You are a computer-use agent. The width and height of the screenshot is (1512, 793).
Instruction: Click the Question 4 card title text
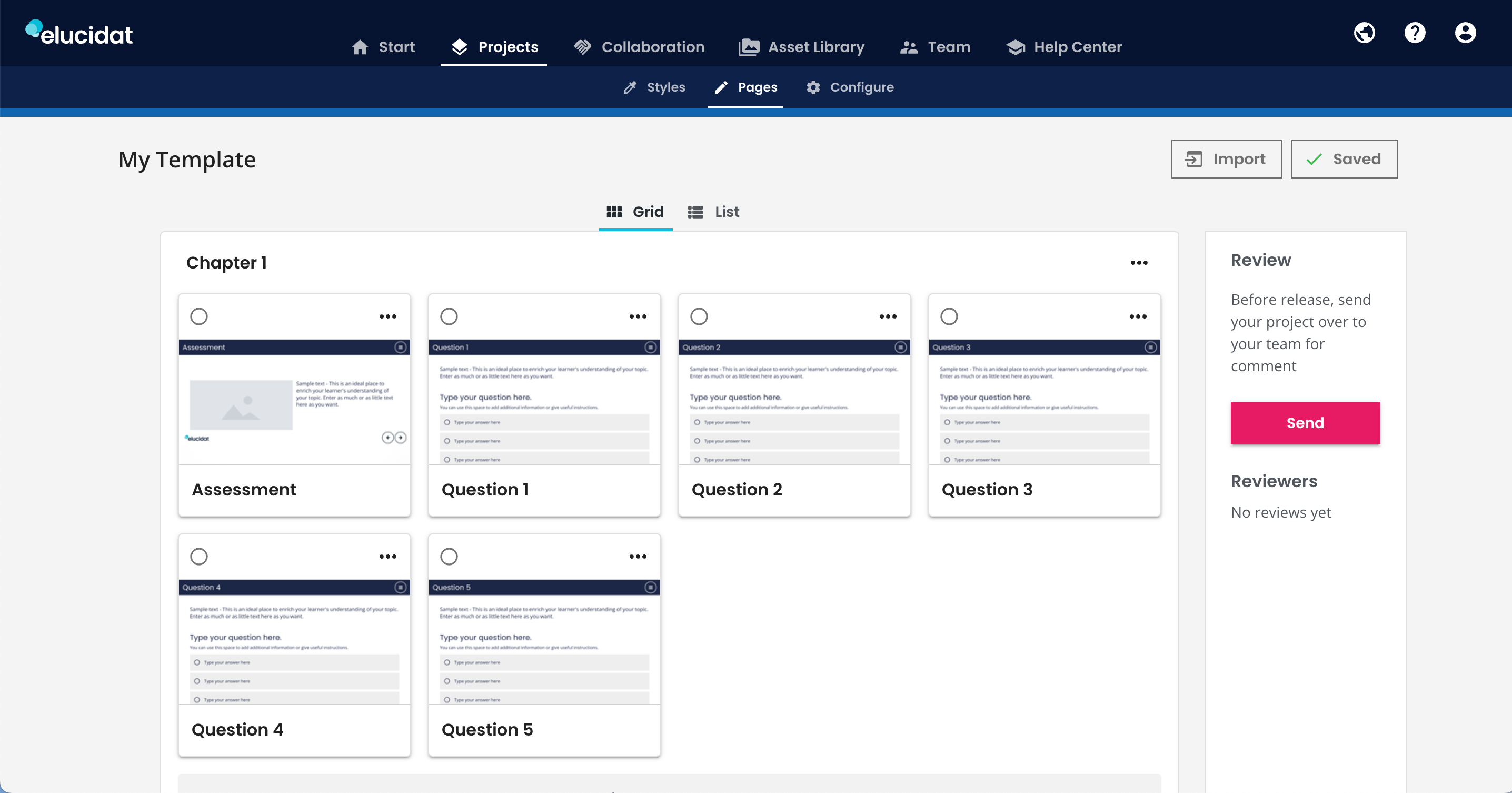tap(237, 730)
